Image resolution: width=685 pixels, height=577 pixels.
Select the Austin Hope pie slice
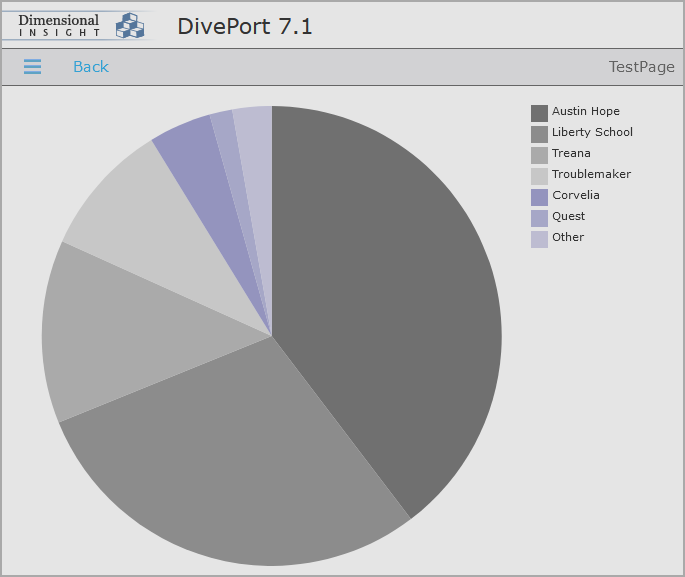[x=390, y=300]
